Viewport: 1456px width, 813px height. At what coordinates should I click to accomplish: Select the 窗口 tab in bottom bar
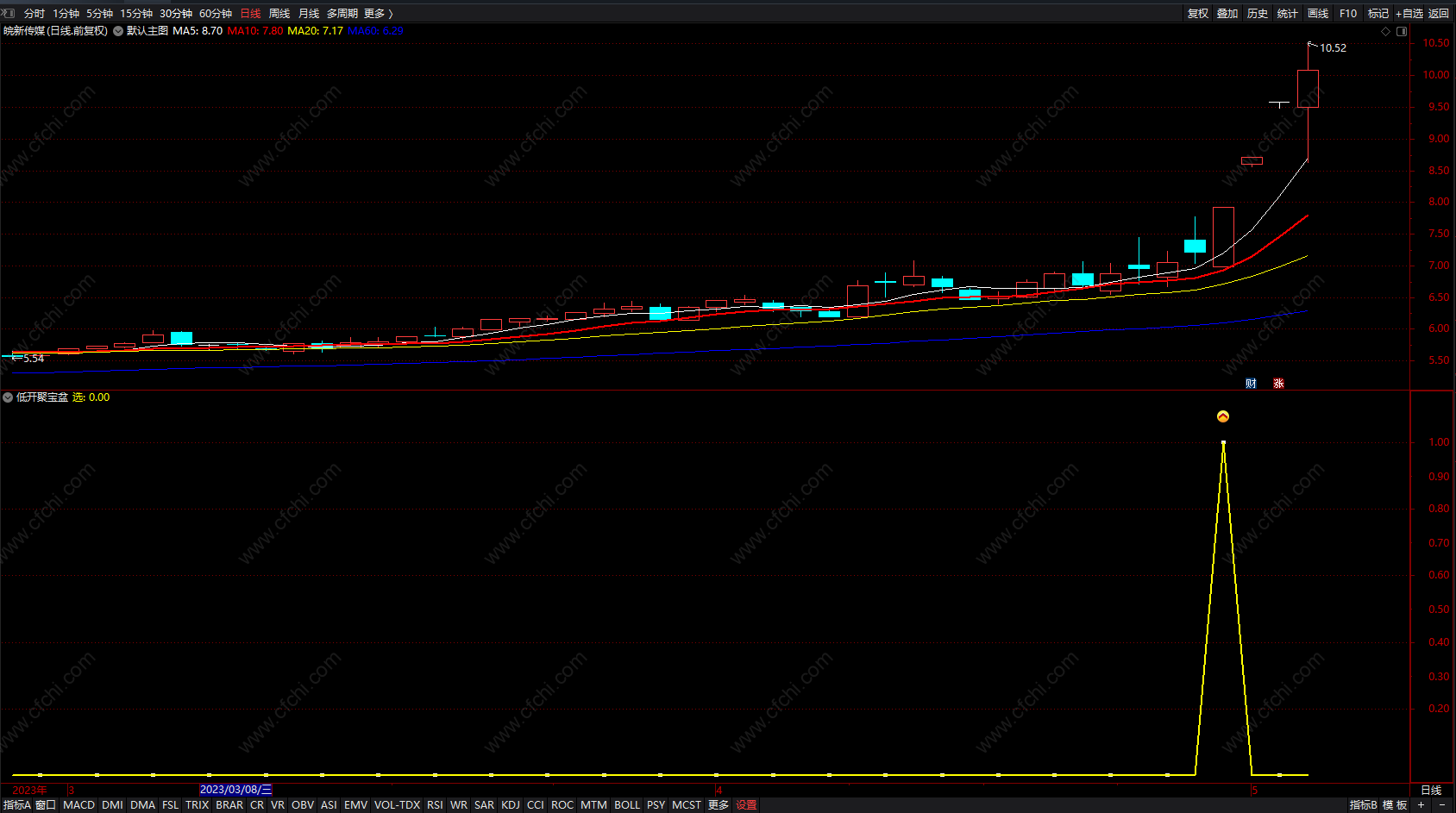point(46,805)
